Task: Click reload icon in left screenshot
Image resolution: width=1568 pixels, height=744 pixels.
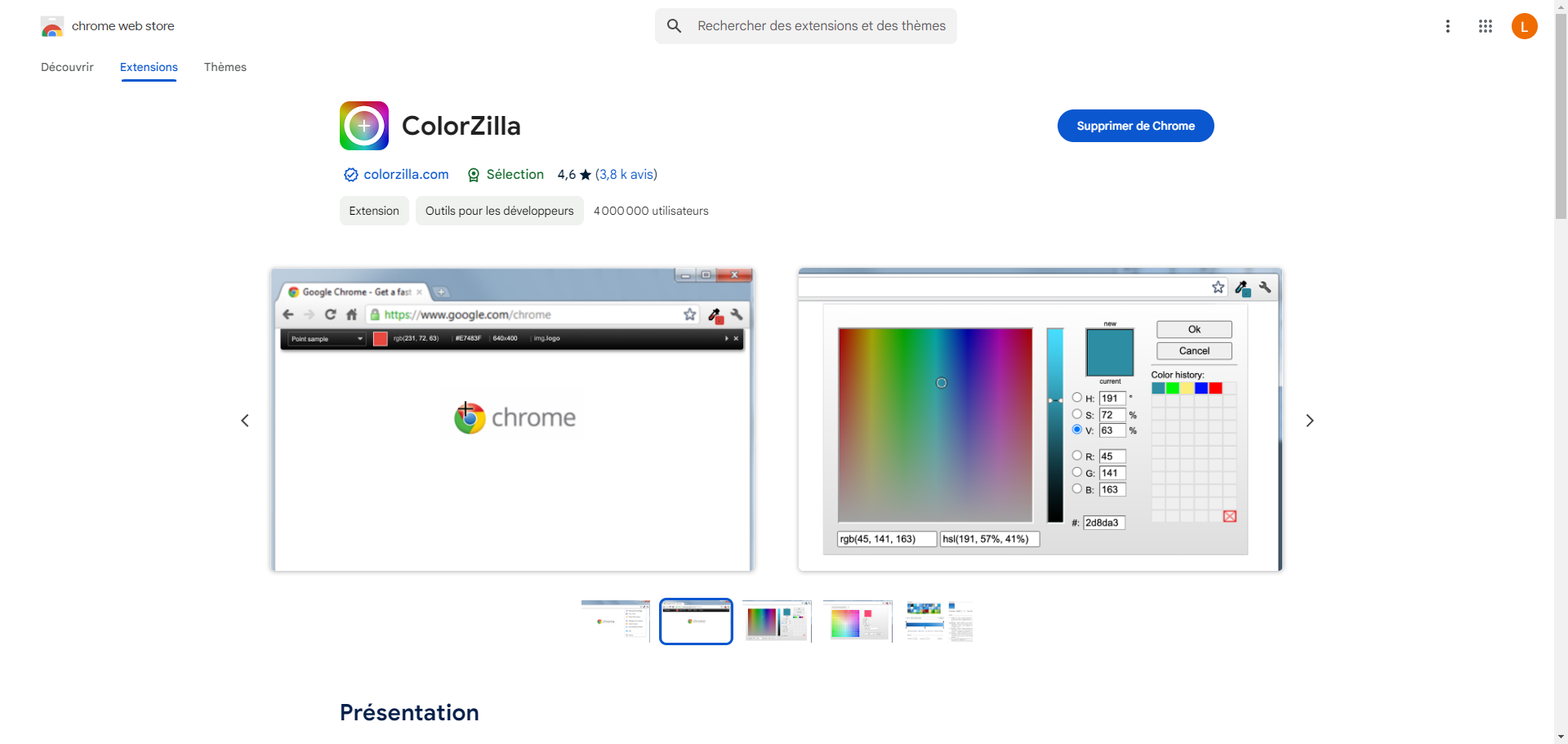Action: pos(330,314)
